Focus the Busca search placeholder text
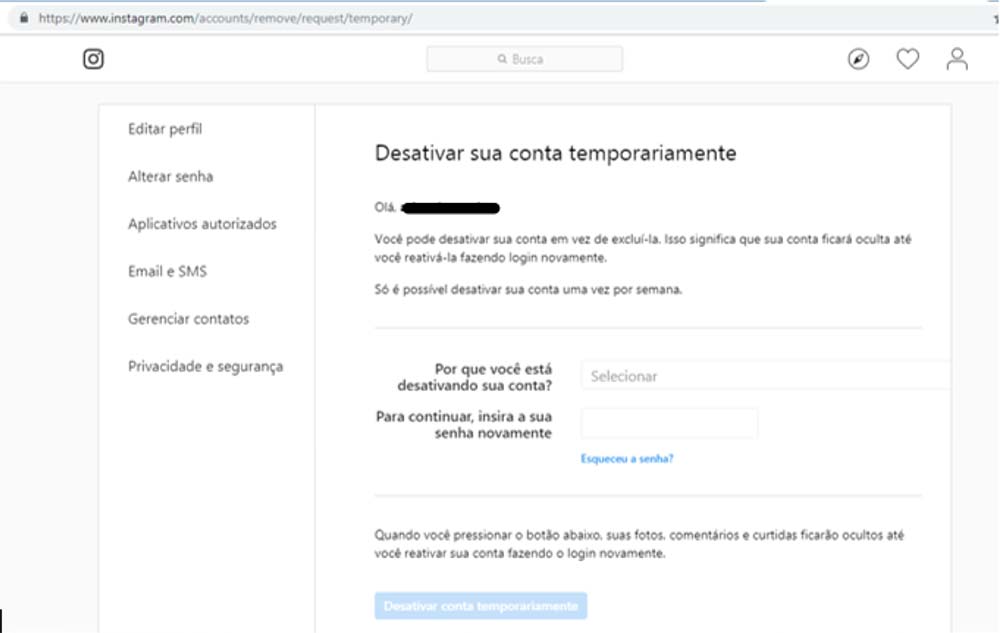 tap(528, 60)
